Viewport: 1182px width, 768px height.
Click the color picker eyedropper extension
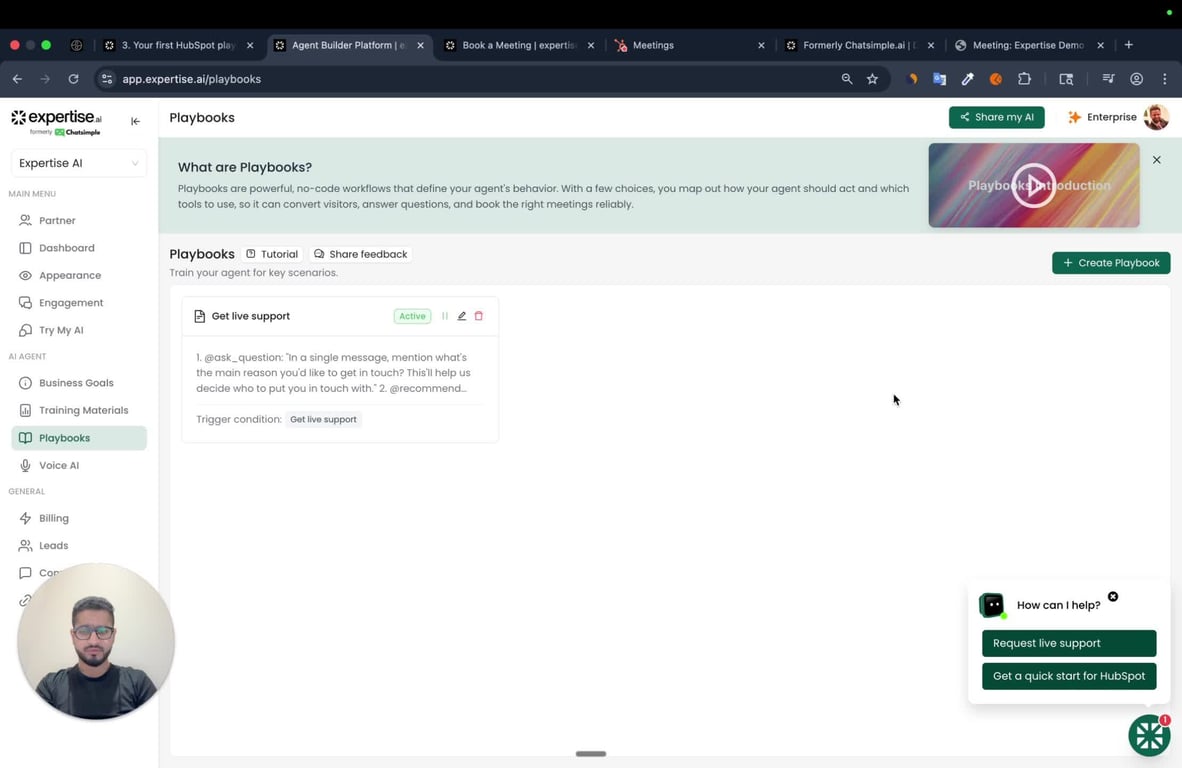click(x=967, y=78)
